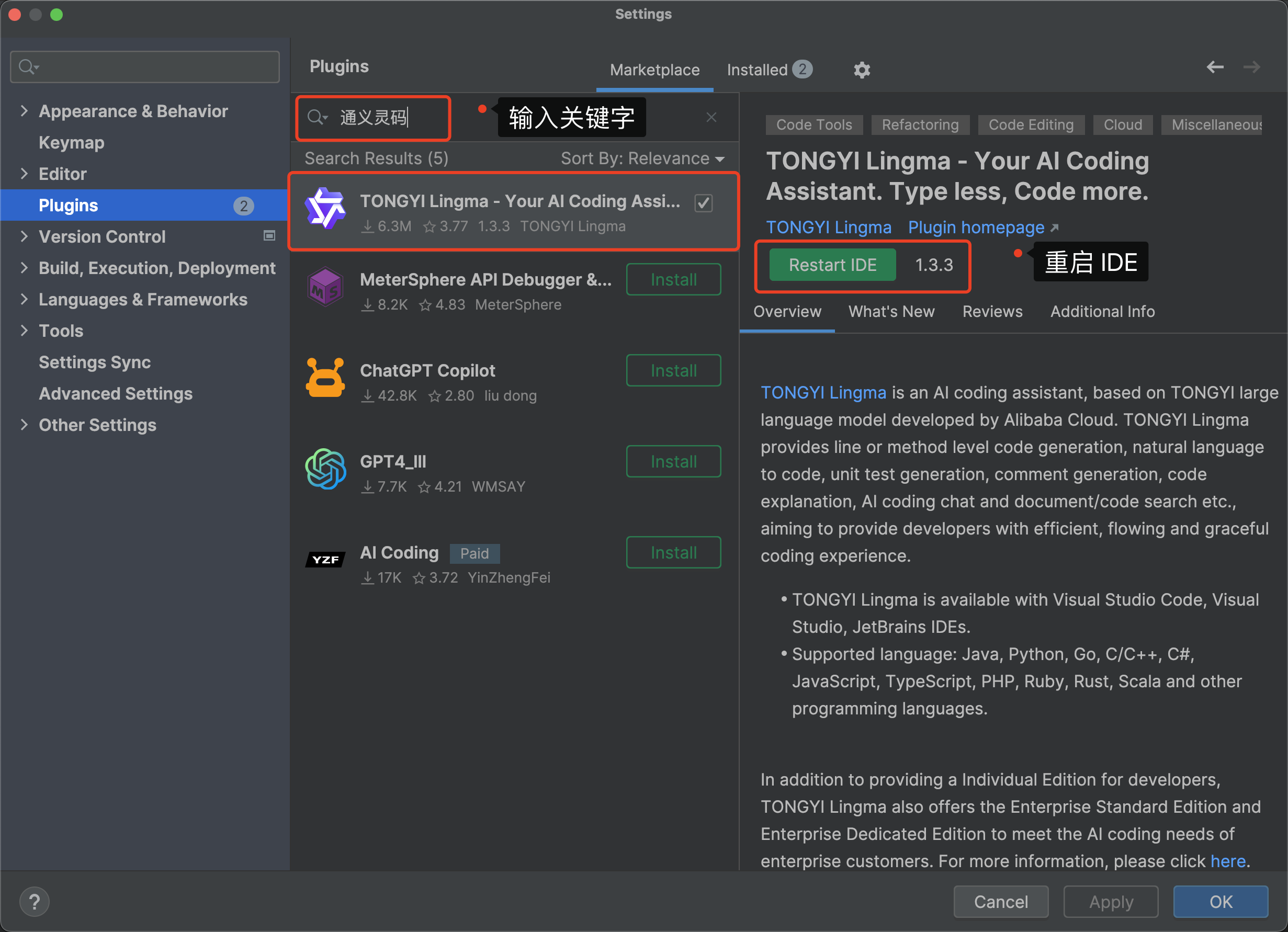Viewport: 1288px width, 932px height.
Task: Expand the Appearance & Behavior section
Action: point(24,111)
